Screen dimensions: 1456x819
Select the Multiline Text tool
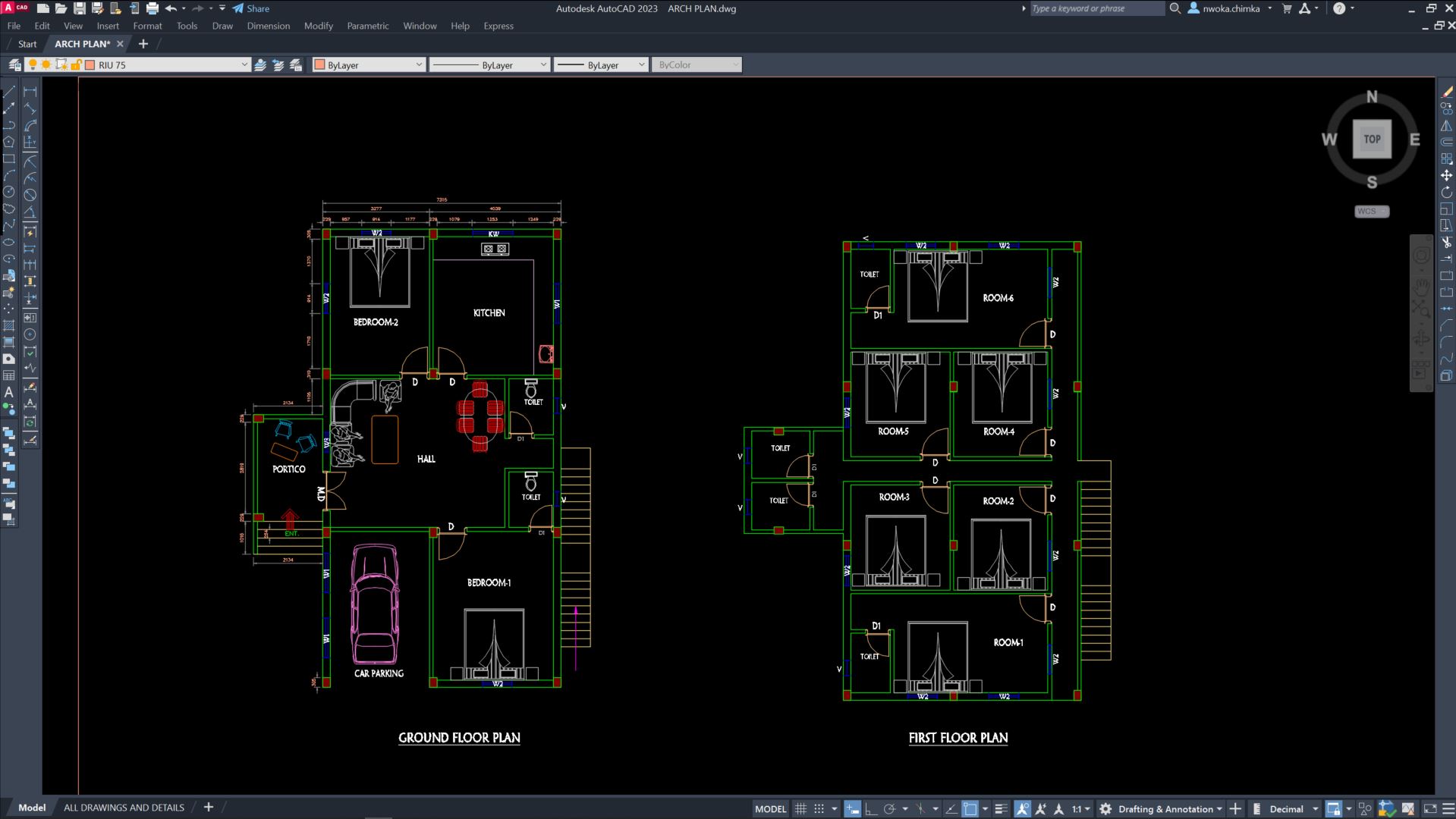pyautogui.click(x=10, y=393)
